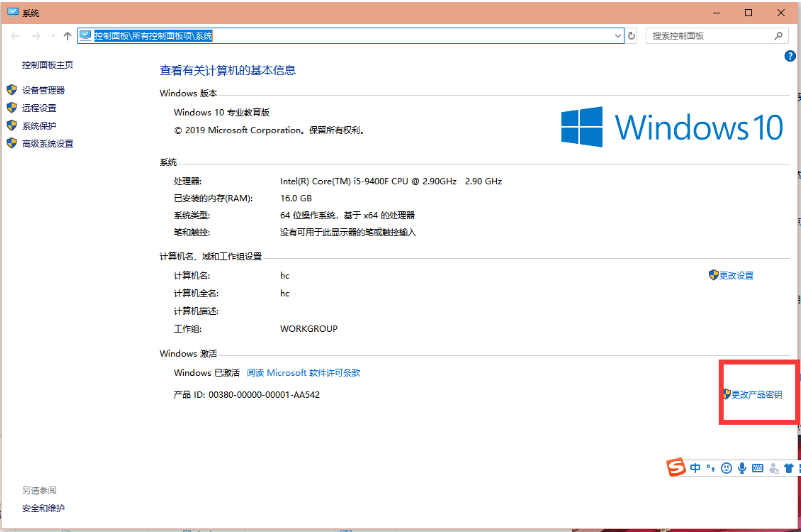Open 远程设置 in the sidebar

pyautogui.click(x=39, y=108)
